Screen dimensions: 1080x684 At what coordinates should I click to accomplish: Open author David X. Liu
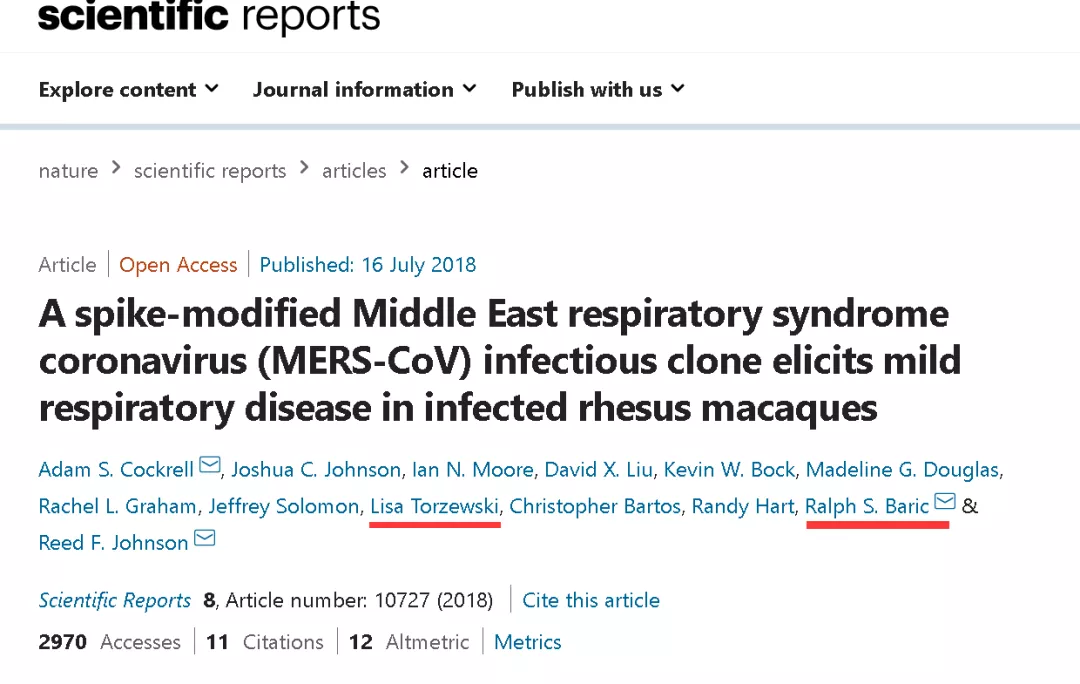[x=599, y=469]
